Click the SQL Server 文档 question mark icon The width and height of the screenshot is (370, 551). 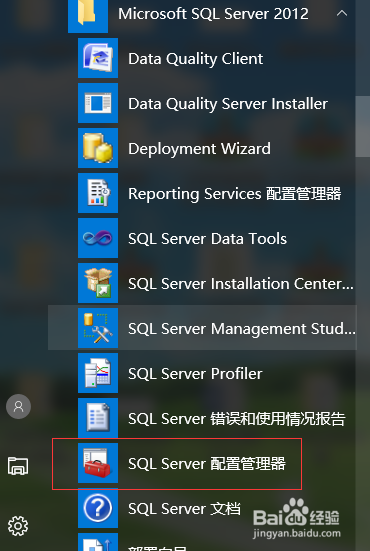(x=98, y=508)
